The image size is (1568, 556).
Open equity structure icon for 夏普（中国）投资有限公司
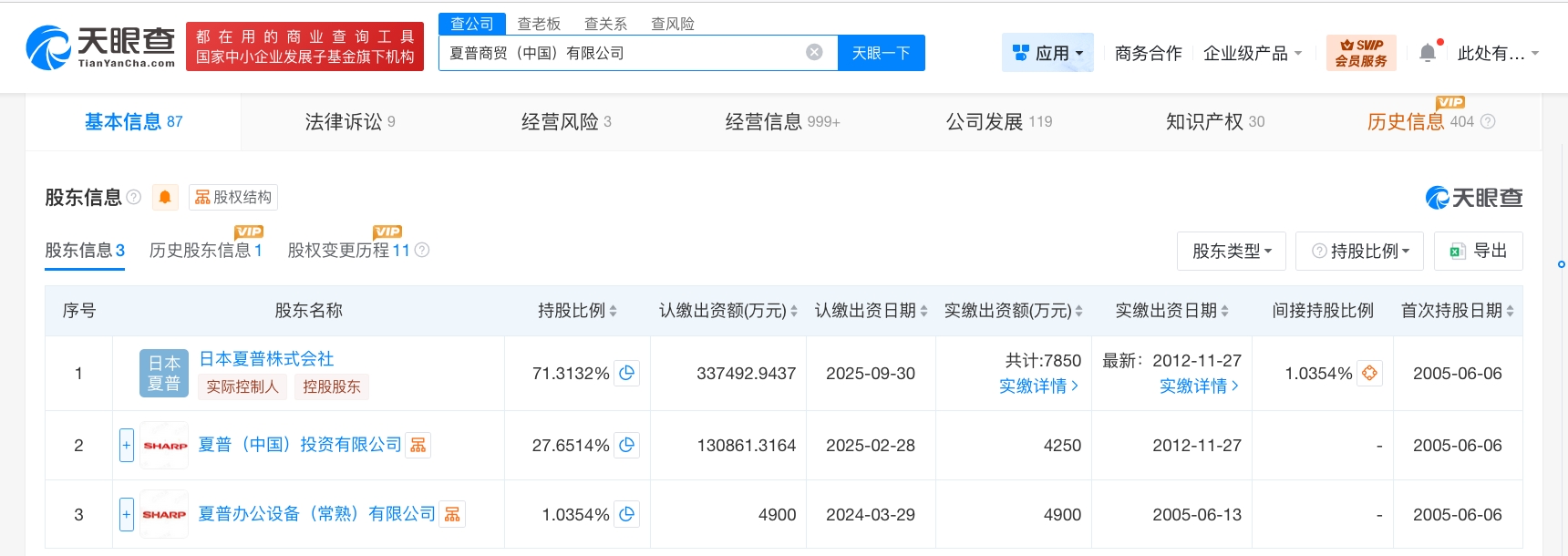[418, 445]
